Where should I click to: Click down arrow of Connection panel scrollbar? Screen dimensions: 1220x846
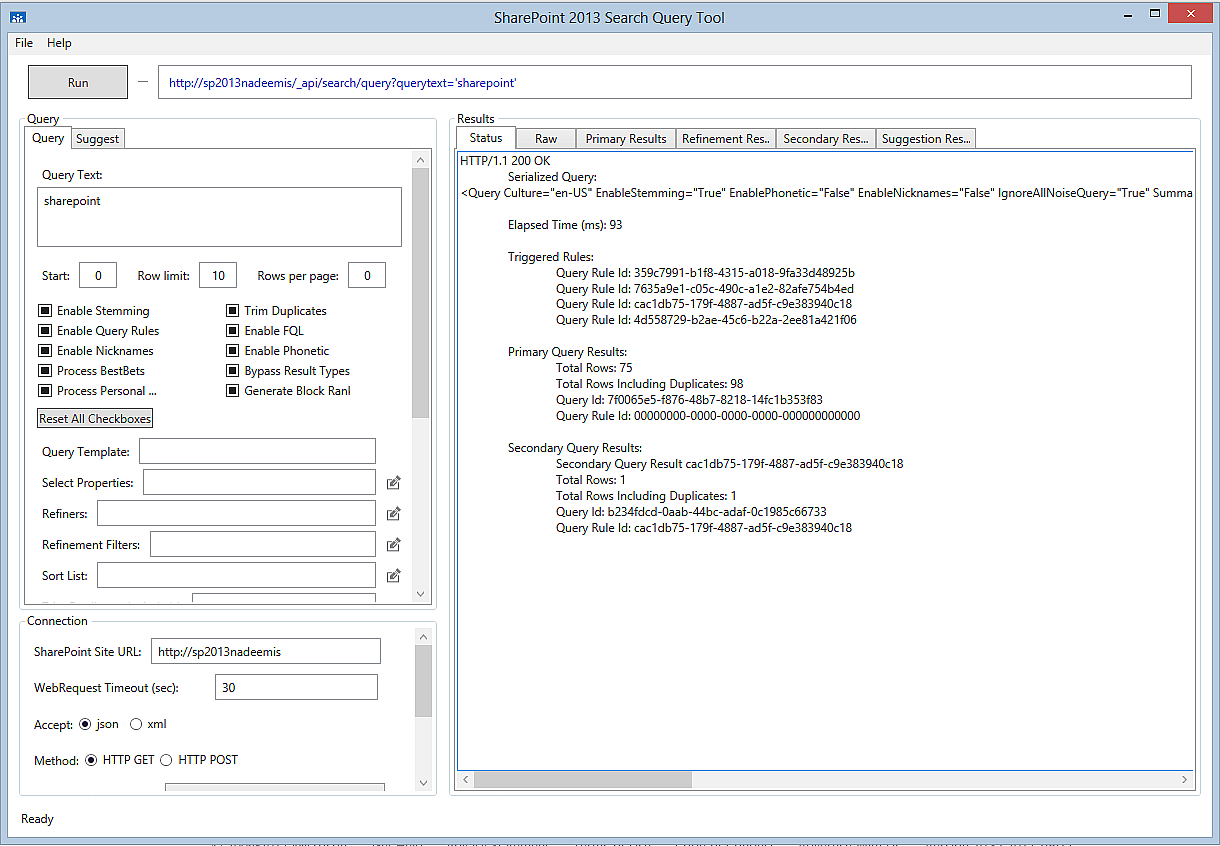click(423, 783)
